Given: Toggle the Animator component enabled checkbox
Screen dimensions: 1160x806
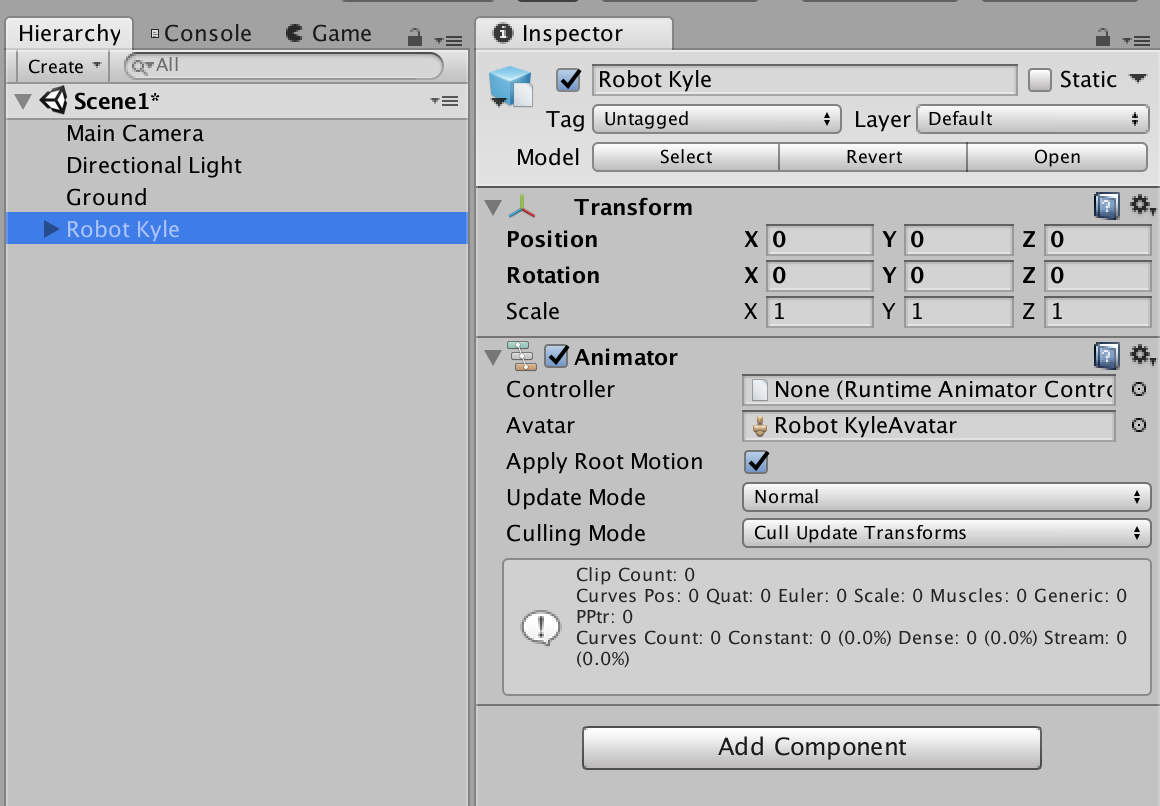Looking at the screenshot, I should (x=556, y=357).
